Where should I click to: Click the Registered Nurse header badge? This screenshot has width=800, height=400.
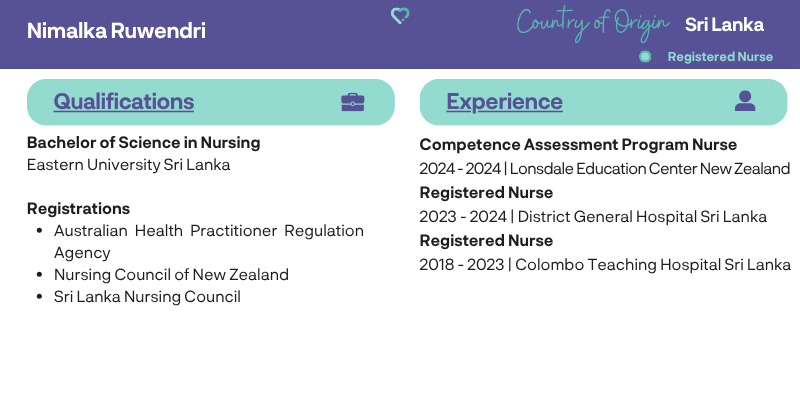click(720, 57)
